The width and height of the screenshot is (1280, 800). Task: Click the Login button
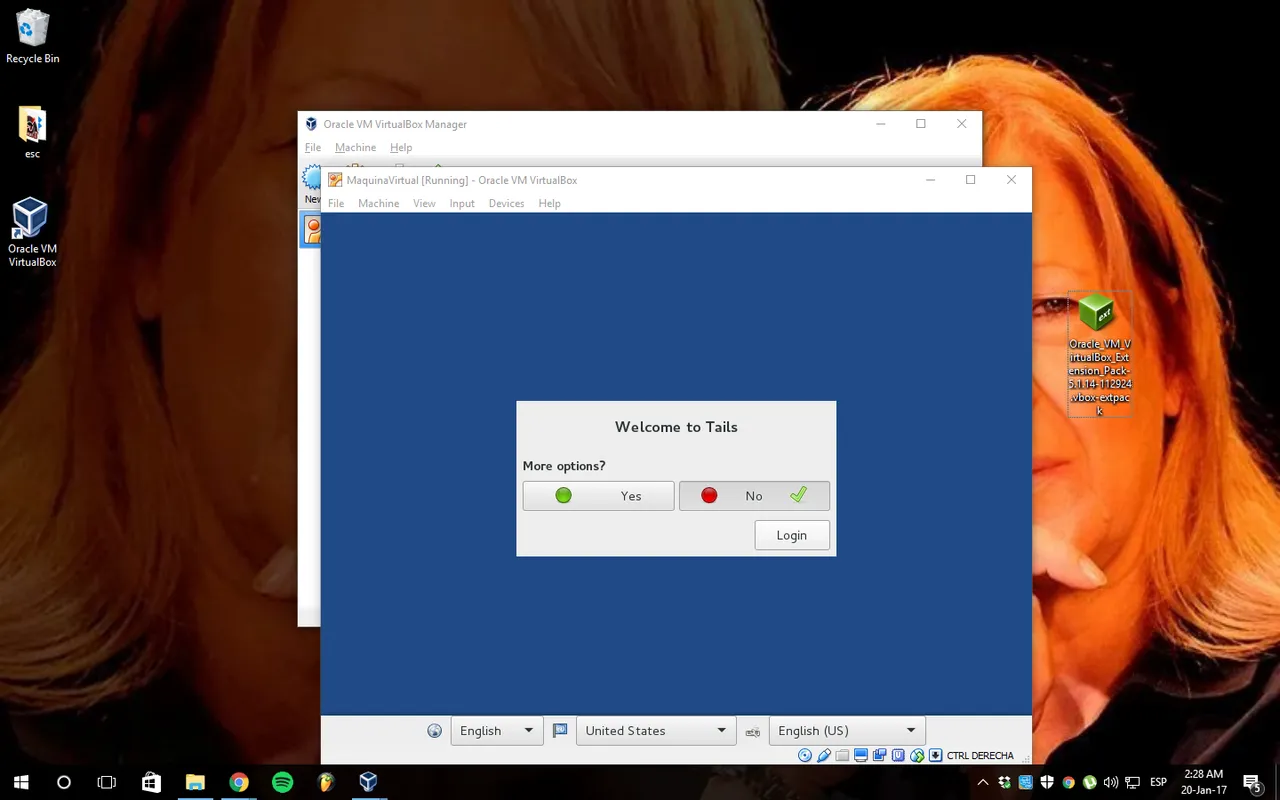point(792,535)
